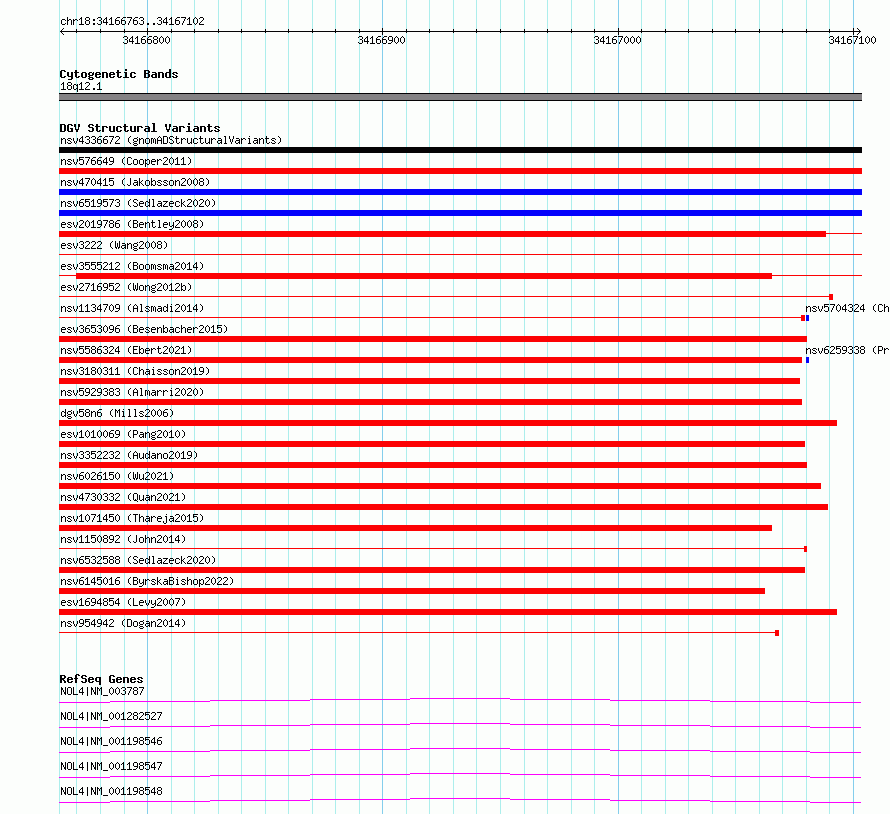This screenshot has width=890, height=814.
Task: Select nsv5929383 (Almarri2020) label
Action: [x=132, y=392]
